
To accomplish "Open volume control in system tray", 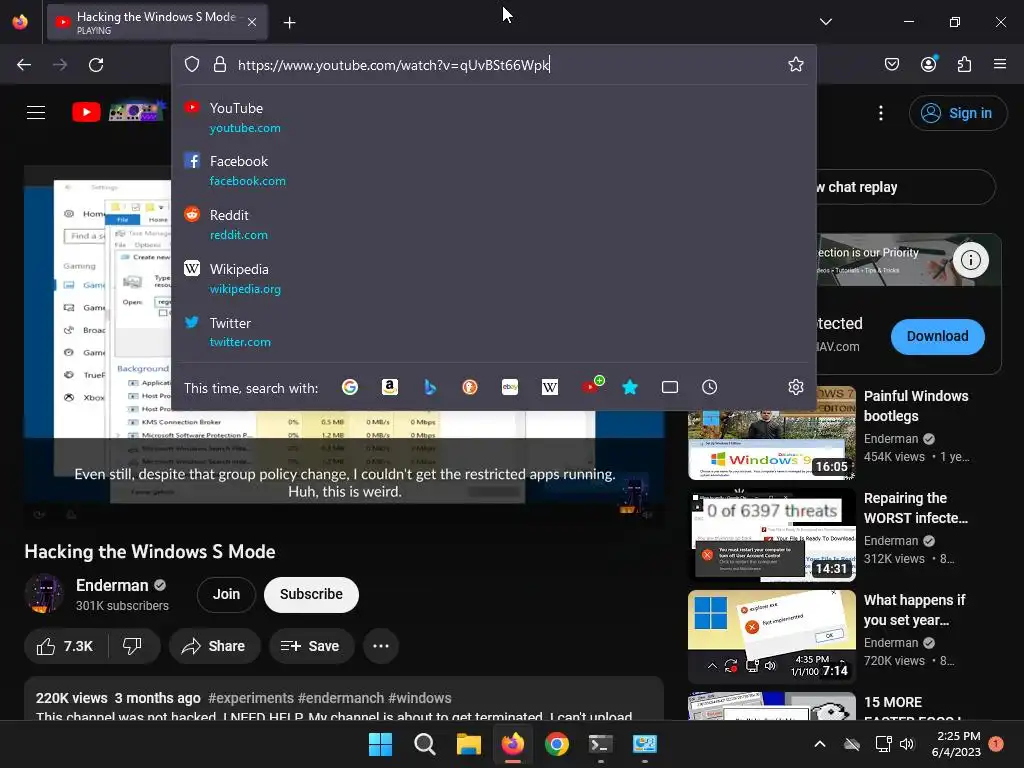I will (907, 744).
